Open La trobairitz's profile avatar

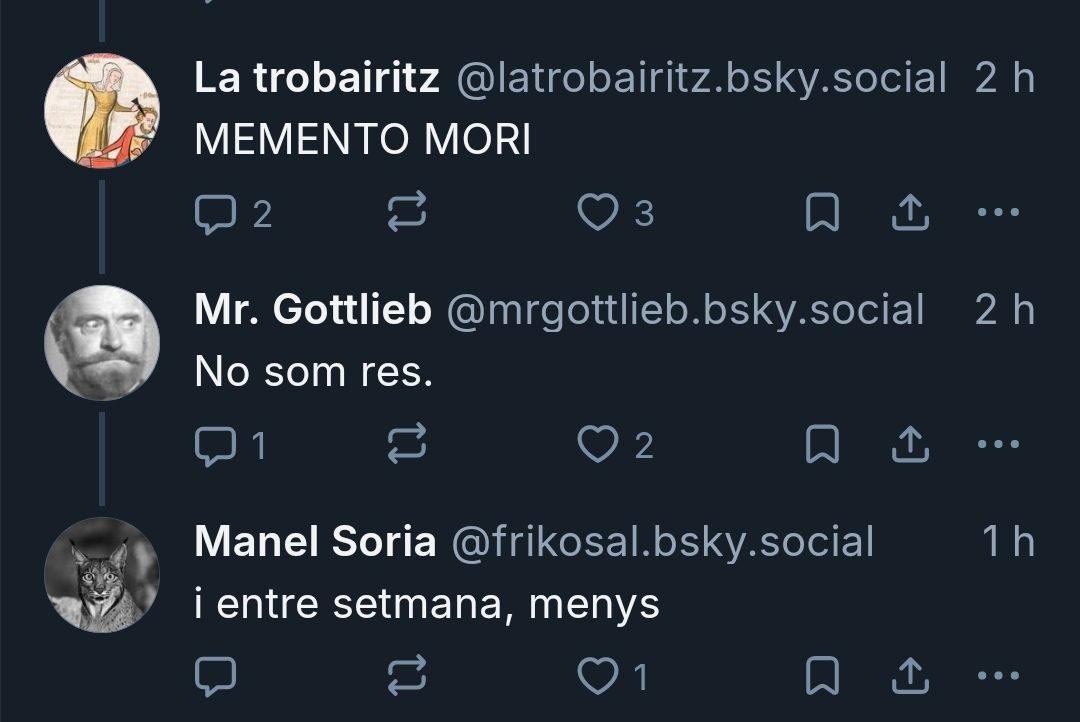[102, 110]
